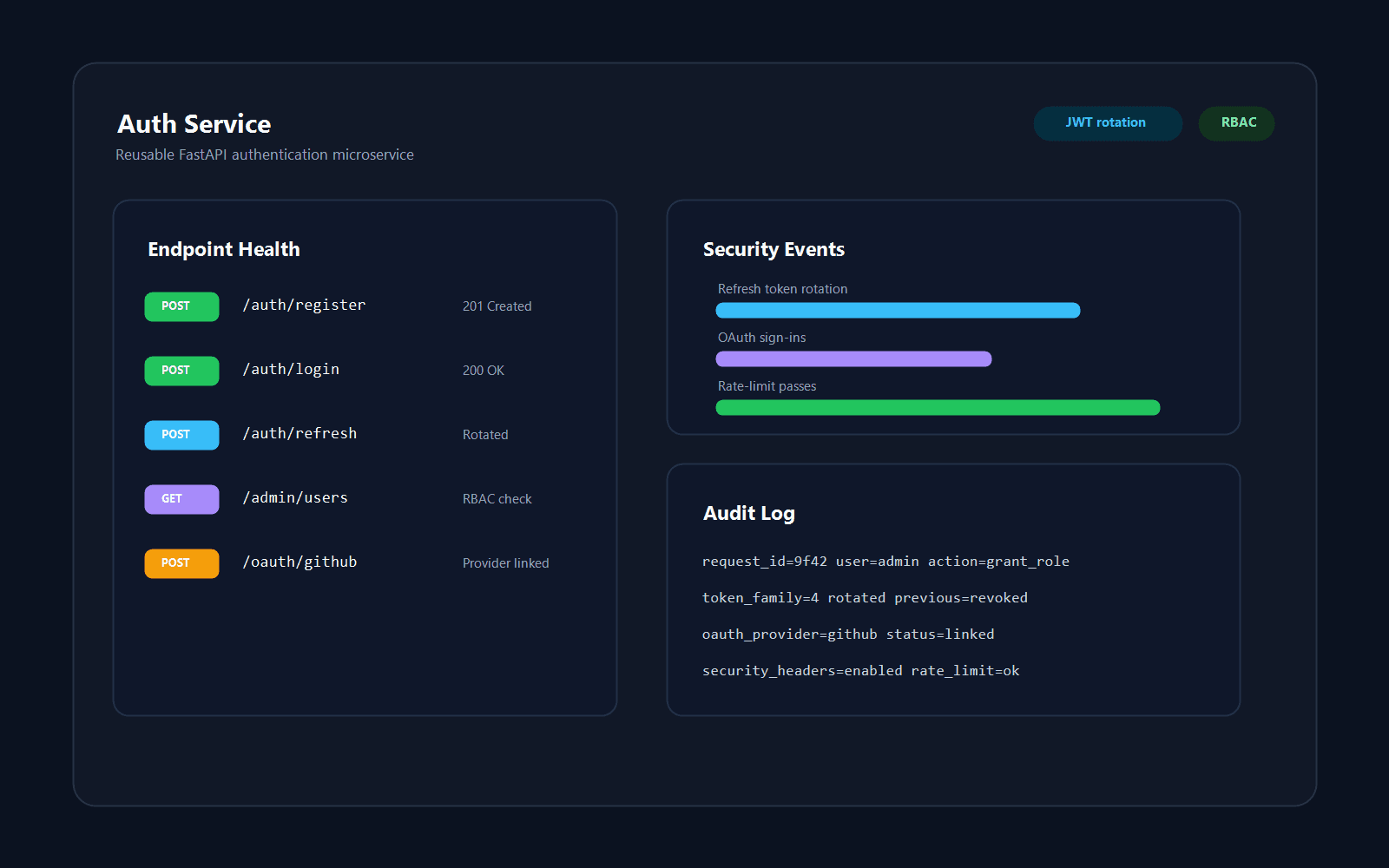Viewport: 1389px width, 868px height.
Task: Select the /auth/register endpoint path
Action: 304,306
